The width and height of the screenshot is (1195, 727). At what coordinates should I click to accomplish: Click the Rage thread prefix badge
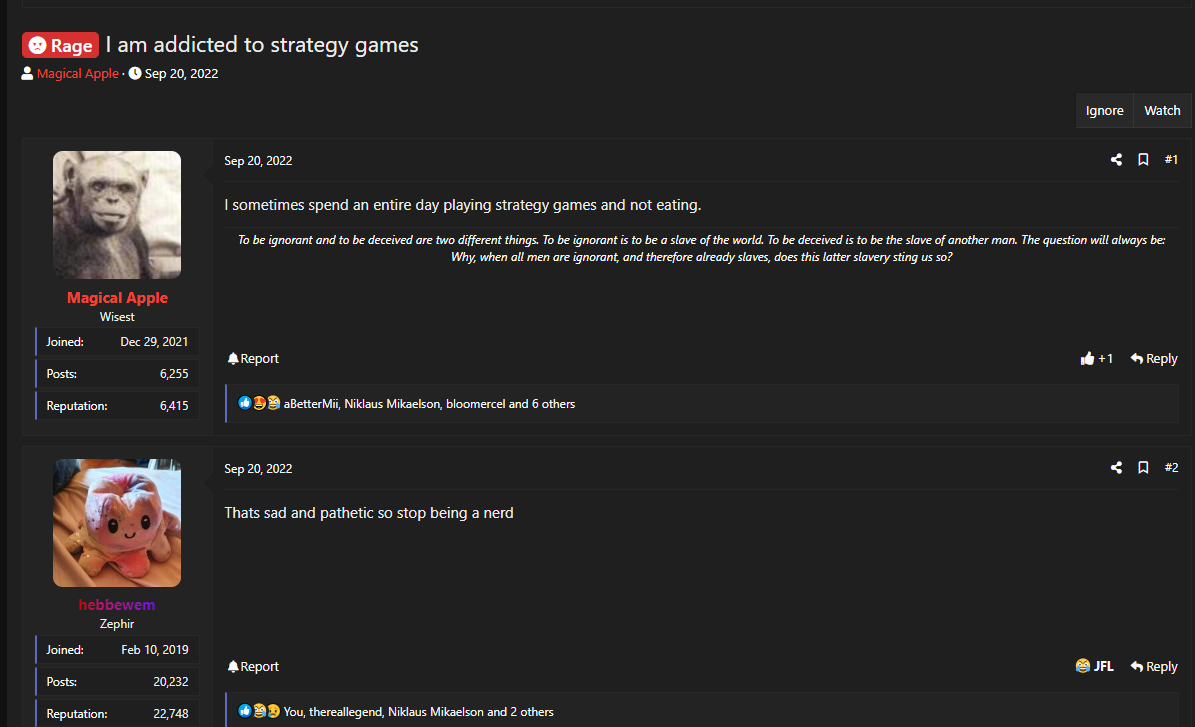[x=60, y=46]
